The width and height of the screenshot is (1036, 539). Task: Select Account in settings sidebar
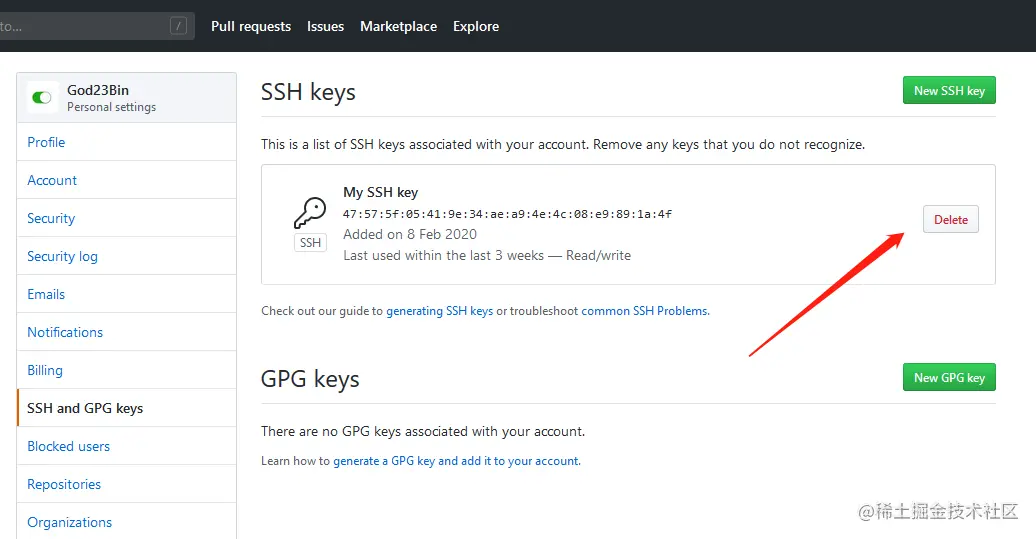(52, 180)
